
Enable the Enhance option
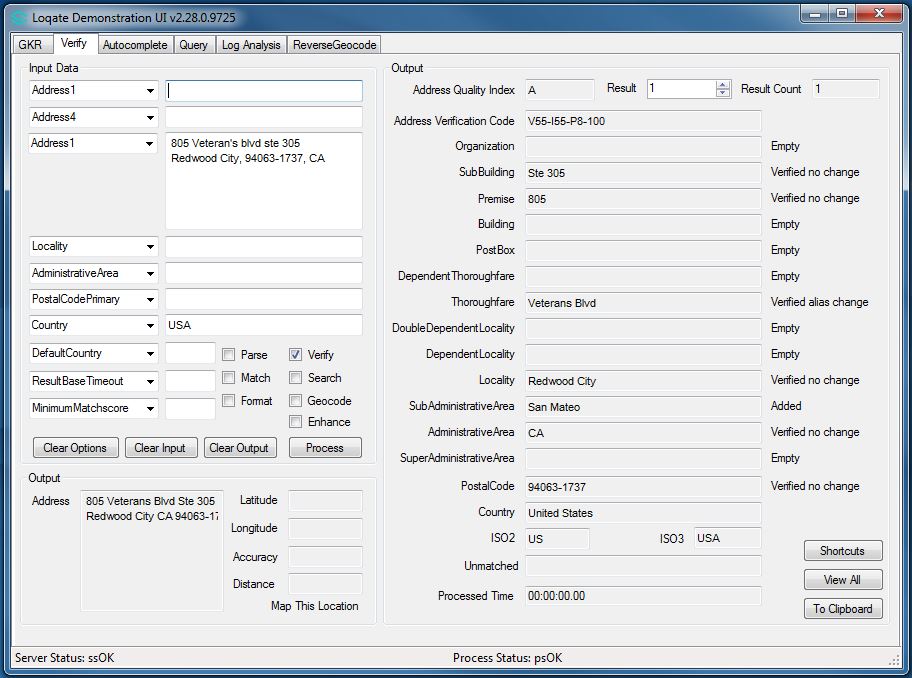click(294, 421)
